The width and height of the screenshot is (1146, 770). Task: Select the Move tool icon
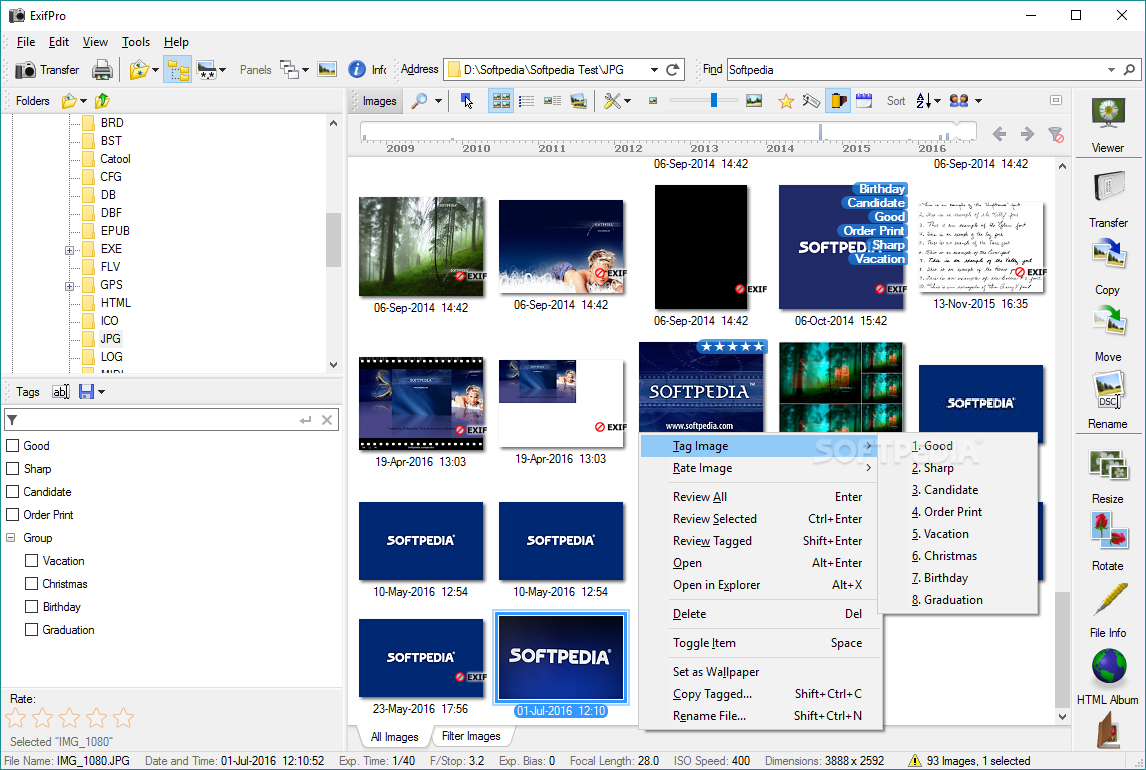[1108, 323]
